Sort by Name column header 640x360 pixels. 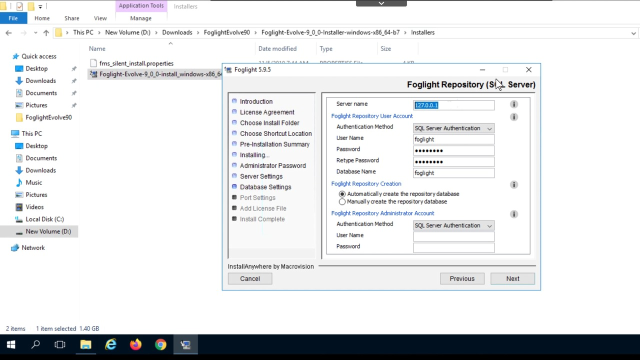(97, 49)
